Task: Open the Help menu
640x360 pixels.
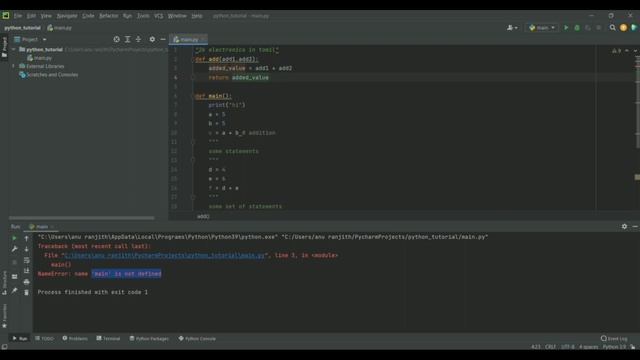Action: [197, 16]
